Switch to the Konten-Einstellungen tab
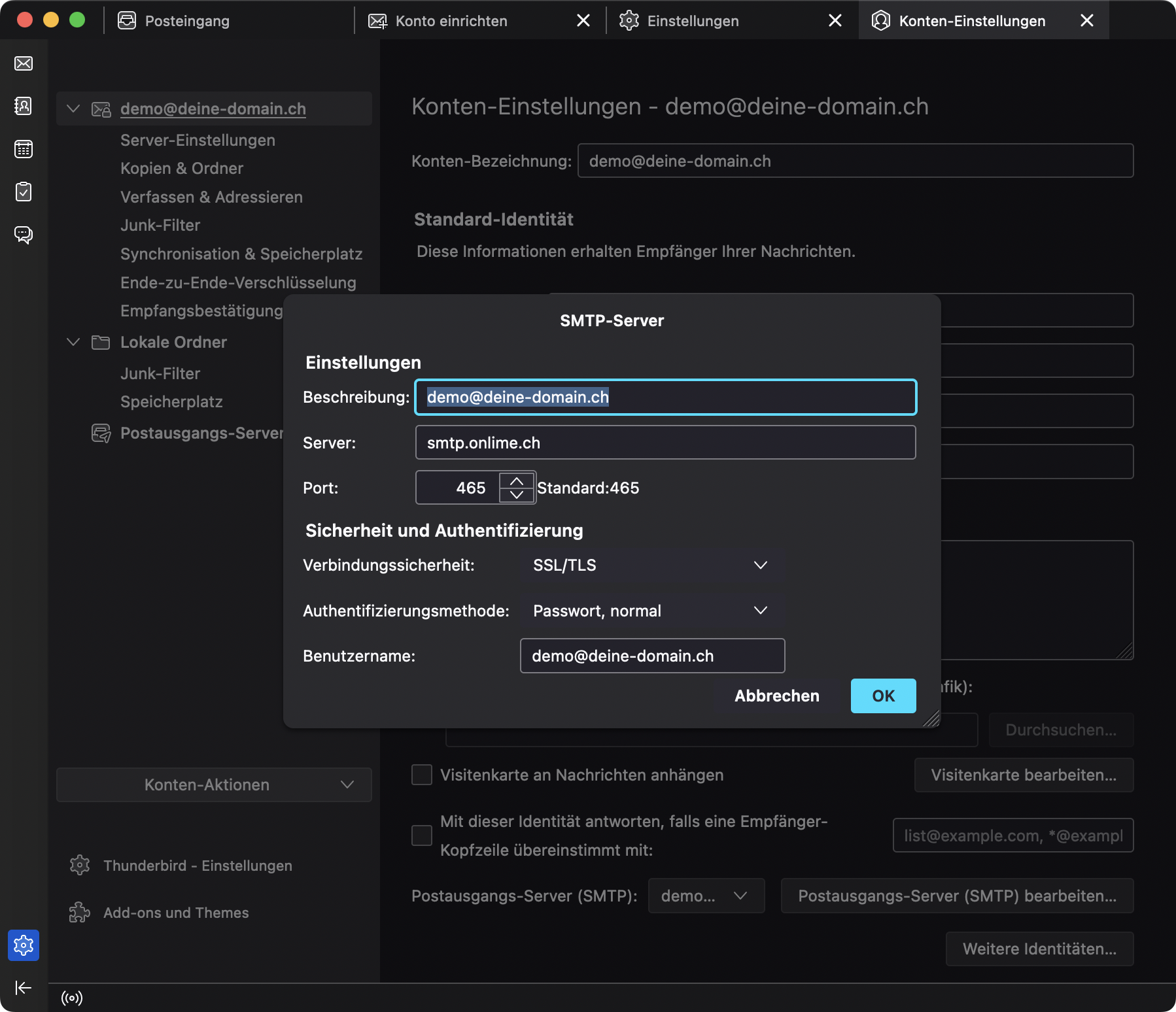 tap(983, 20)
